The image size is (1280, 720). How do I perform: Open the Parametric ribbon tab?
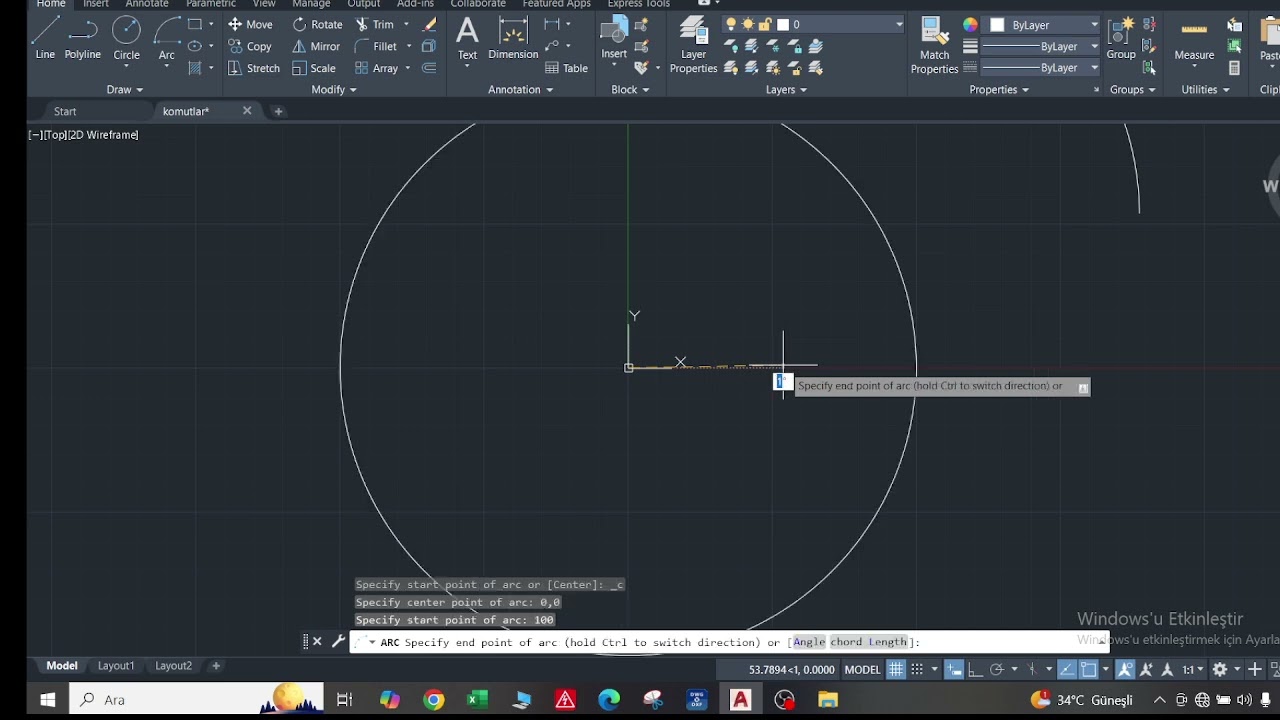(x=211, y=4)
